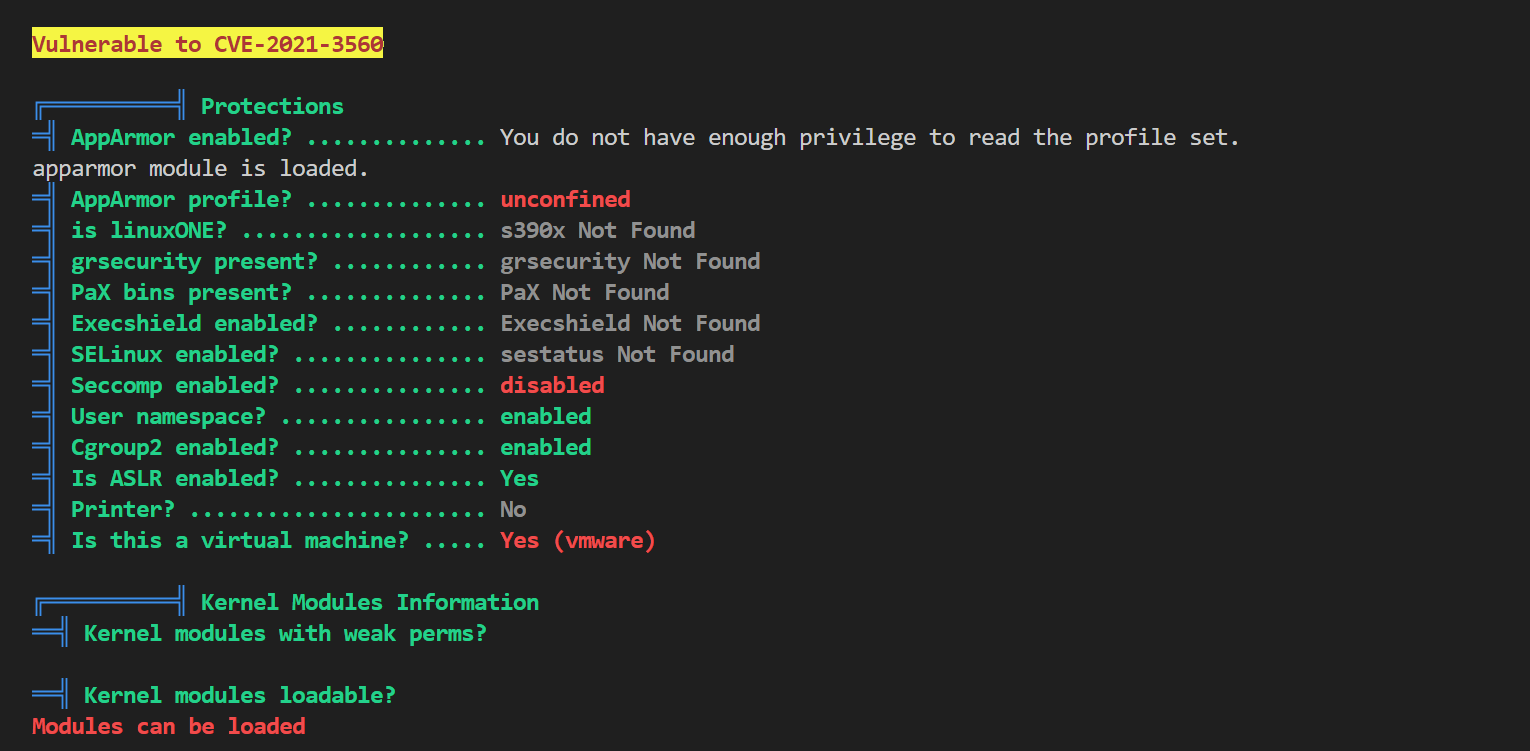Click the Kernel Modules Information heading

[370, 602]
